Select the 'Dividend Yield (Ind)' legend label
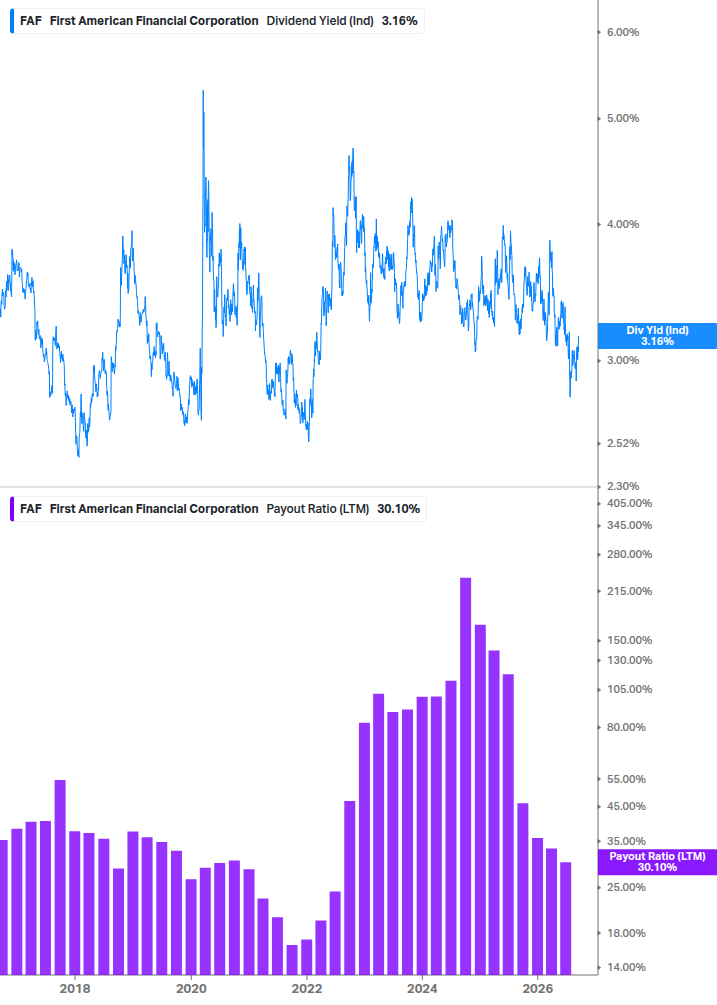The height and width of the screenshot is (1005, 717). click(x=320, y=21)
